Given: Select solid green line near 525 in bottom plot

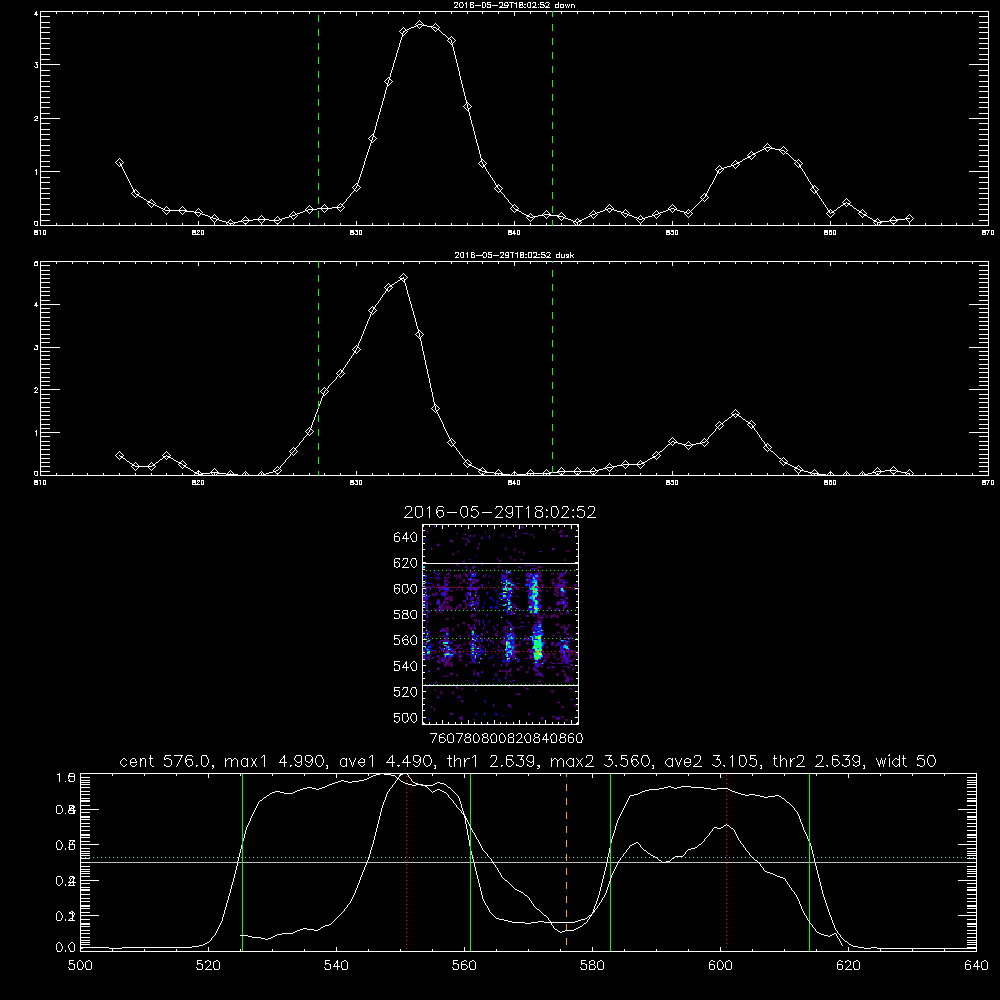Looking at the screenshot, I should coord(242,861).
